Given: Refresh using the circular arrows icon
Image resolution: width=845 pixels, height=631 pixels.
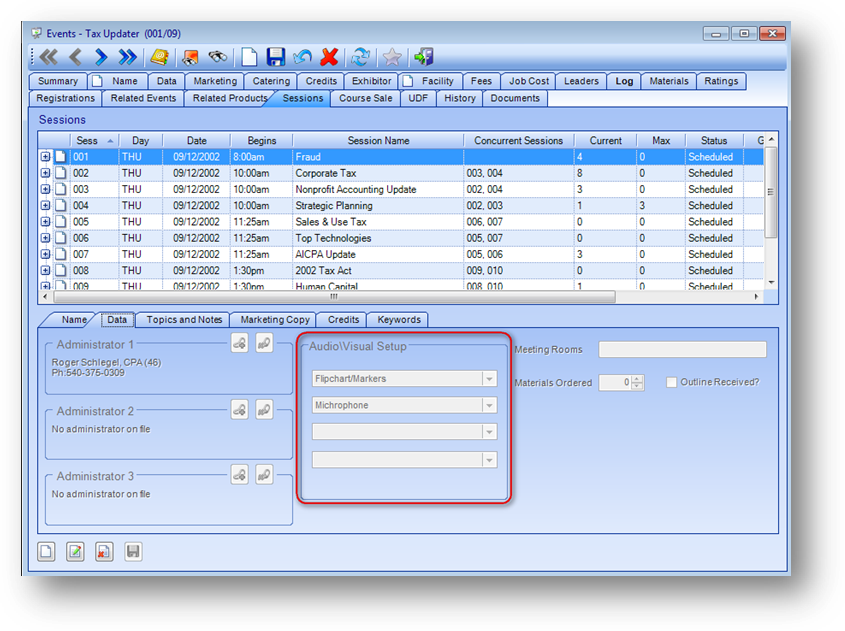Looking at the screenshot, I should pyautogui.click(x=361, y=57).
